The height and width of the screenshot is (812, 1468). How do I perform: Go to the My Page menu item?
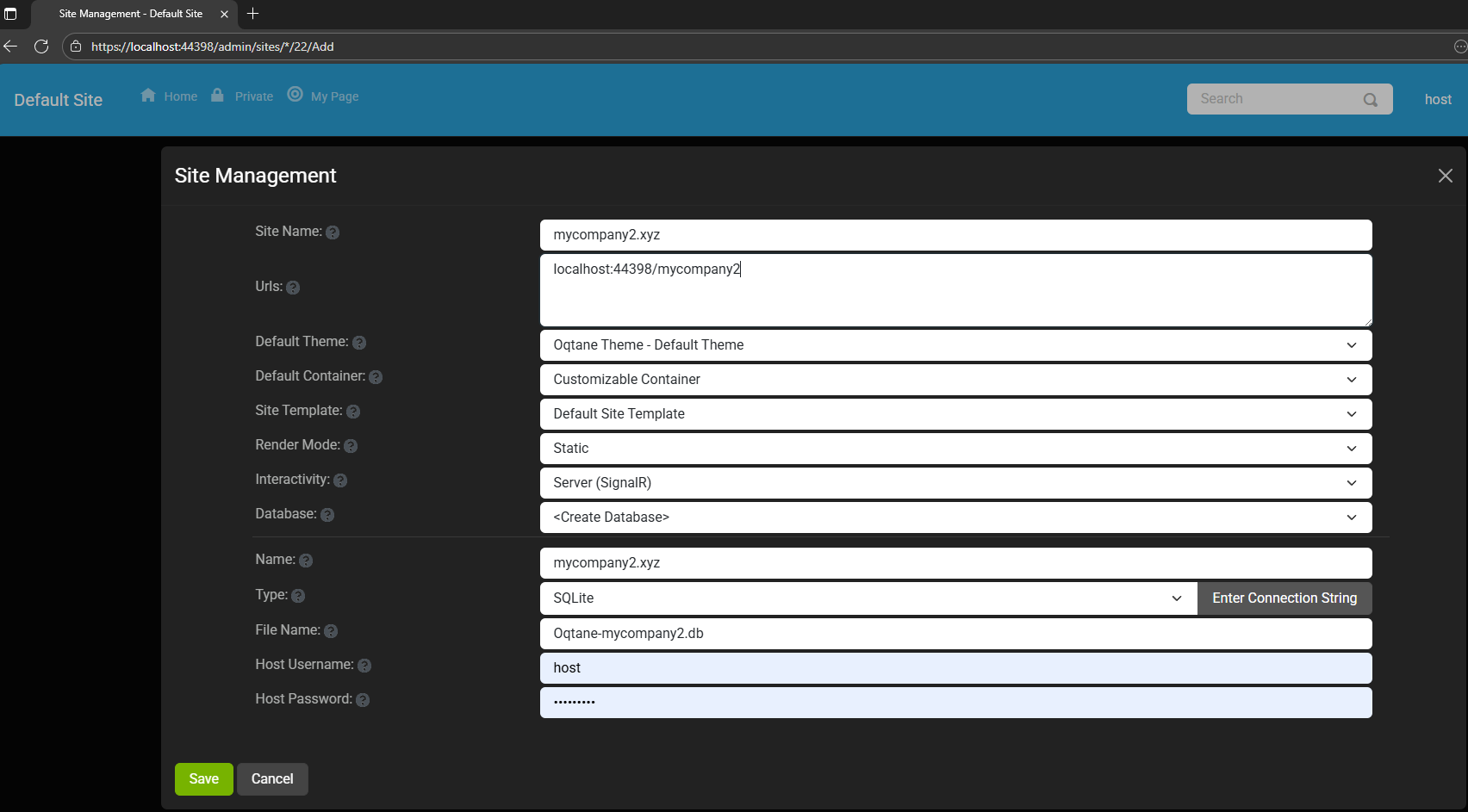coord(324,96)
